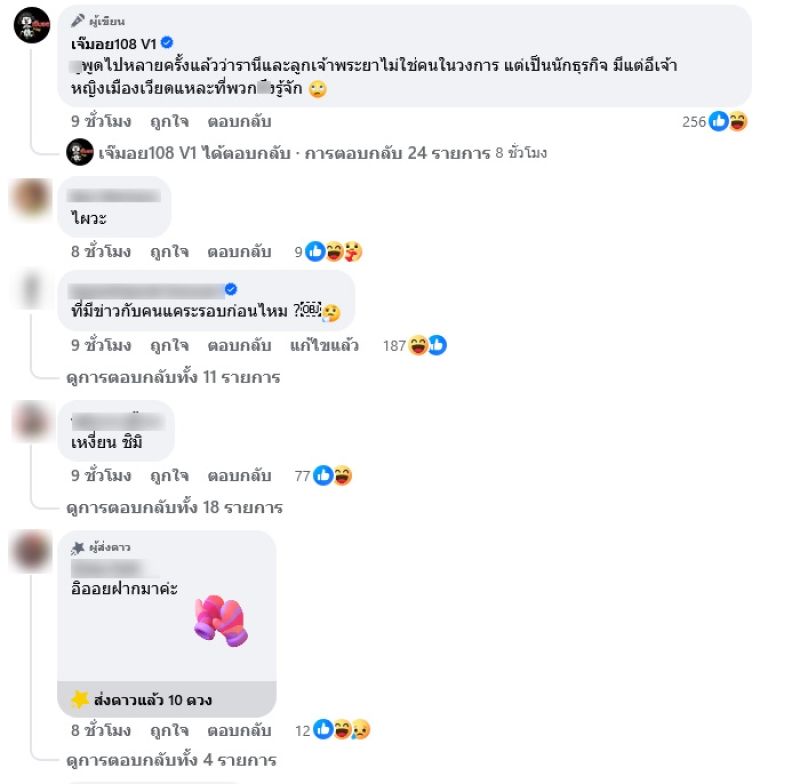Click the pink mittens sticker
This screenshot has width=800, height=784.
tap(221, 620)
